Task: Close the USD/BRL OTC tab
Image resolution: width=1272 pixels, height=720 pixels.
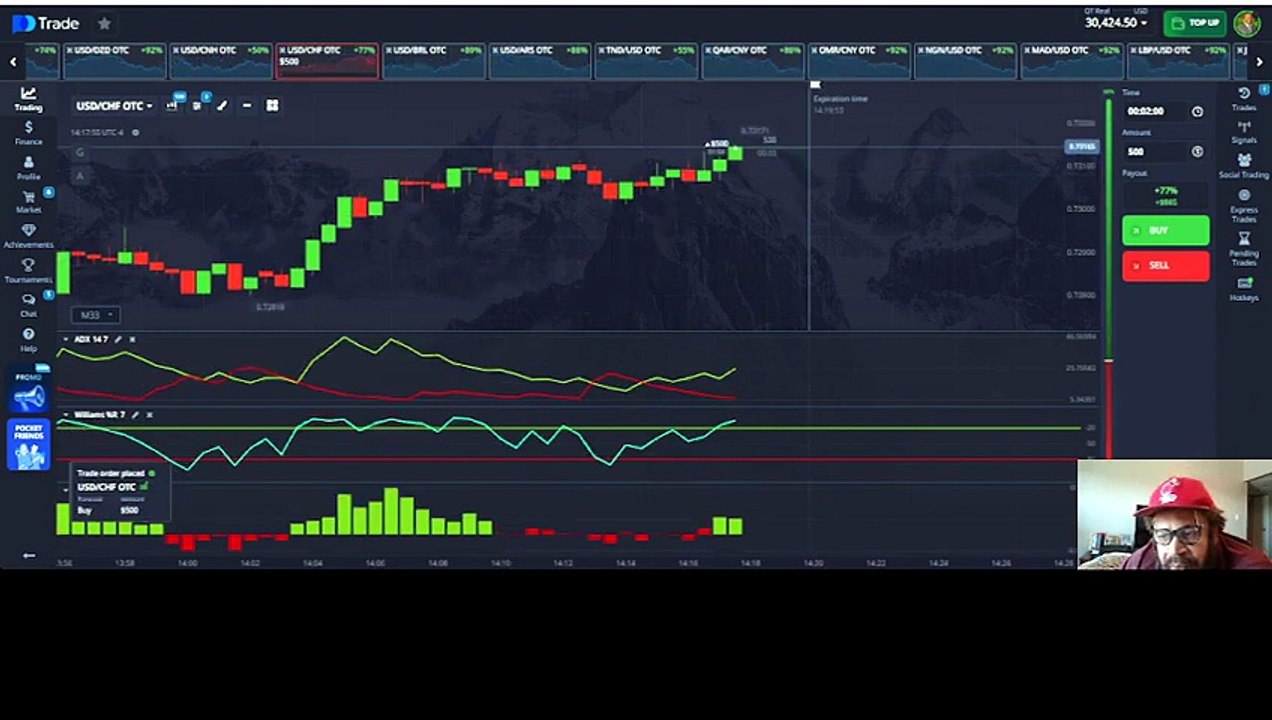Action: 389,50
